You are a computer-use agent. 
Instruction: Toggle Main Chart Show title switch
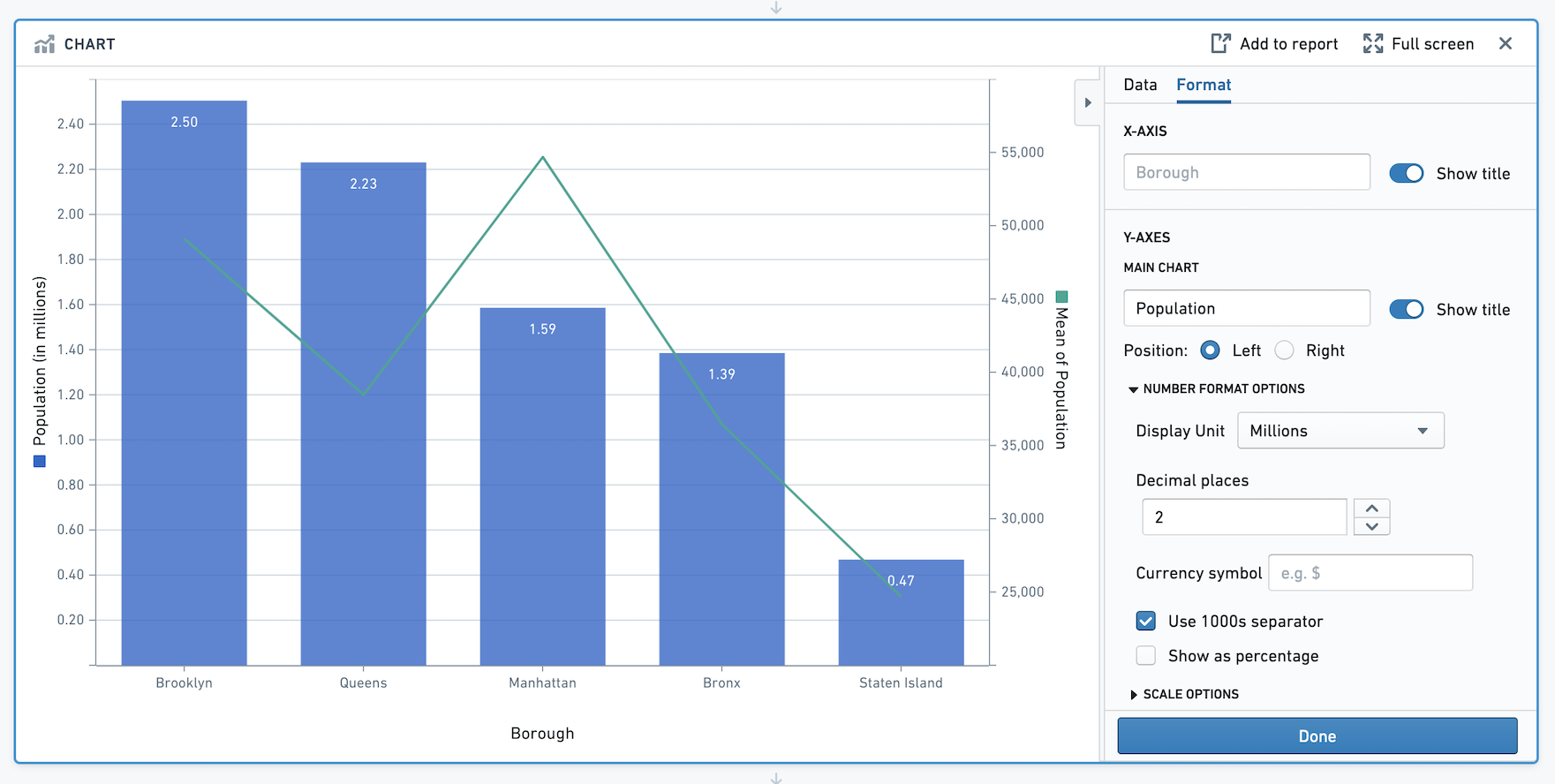[x=1407, y=309]
